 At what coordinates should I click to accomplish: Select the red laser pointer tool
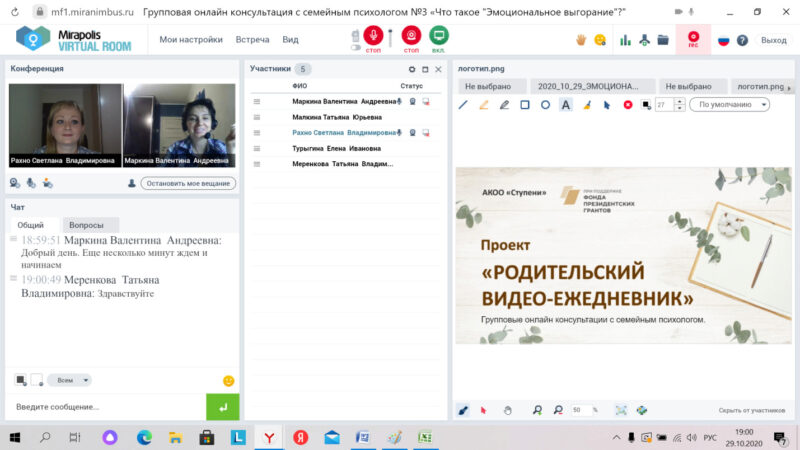coord(483,410)
